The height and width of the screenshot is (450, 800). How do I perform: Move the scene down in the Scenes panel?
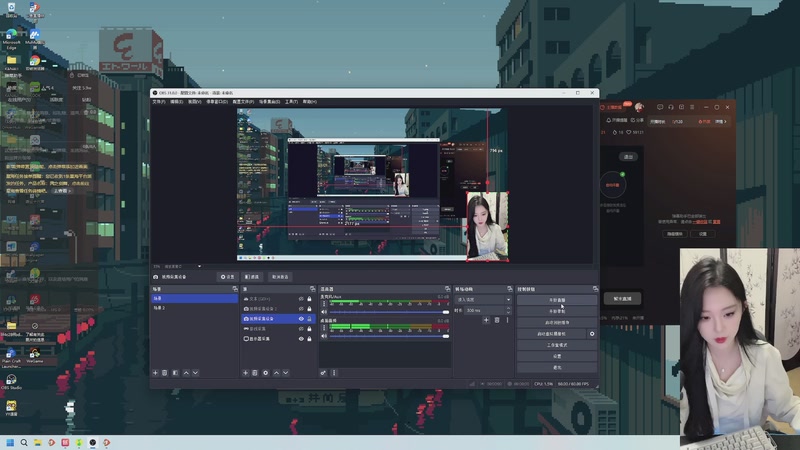click(x=195, y=373)
